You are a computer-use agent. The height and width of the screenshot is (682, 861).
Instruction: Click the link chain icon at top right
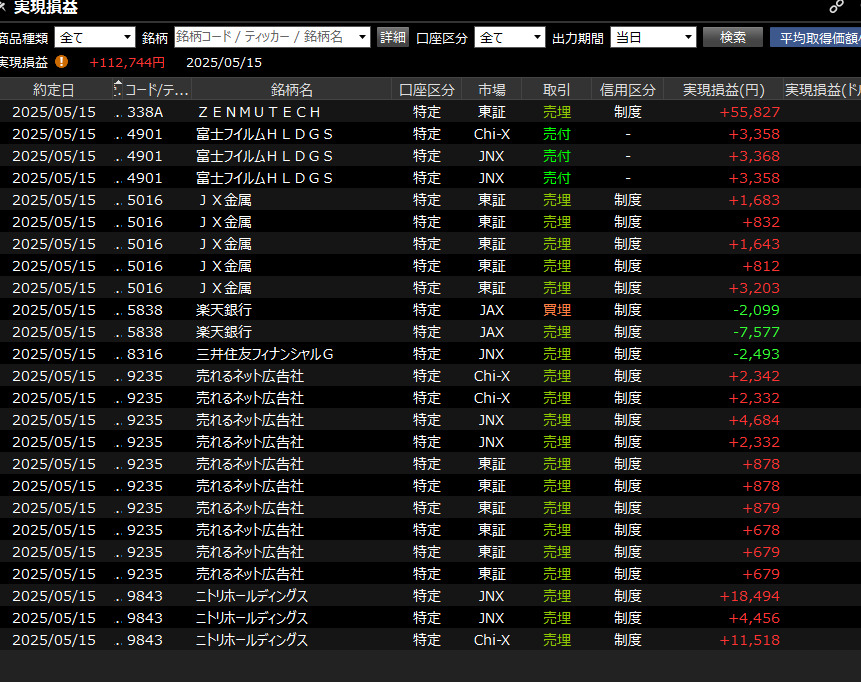tap(836, 7)
